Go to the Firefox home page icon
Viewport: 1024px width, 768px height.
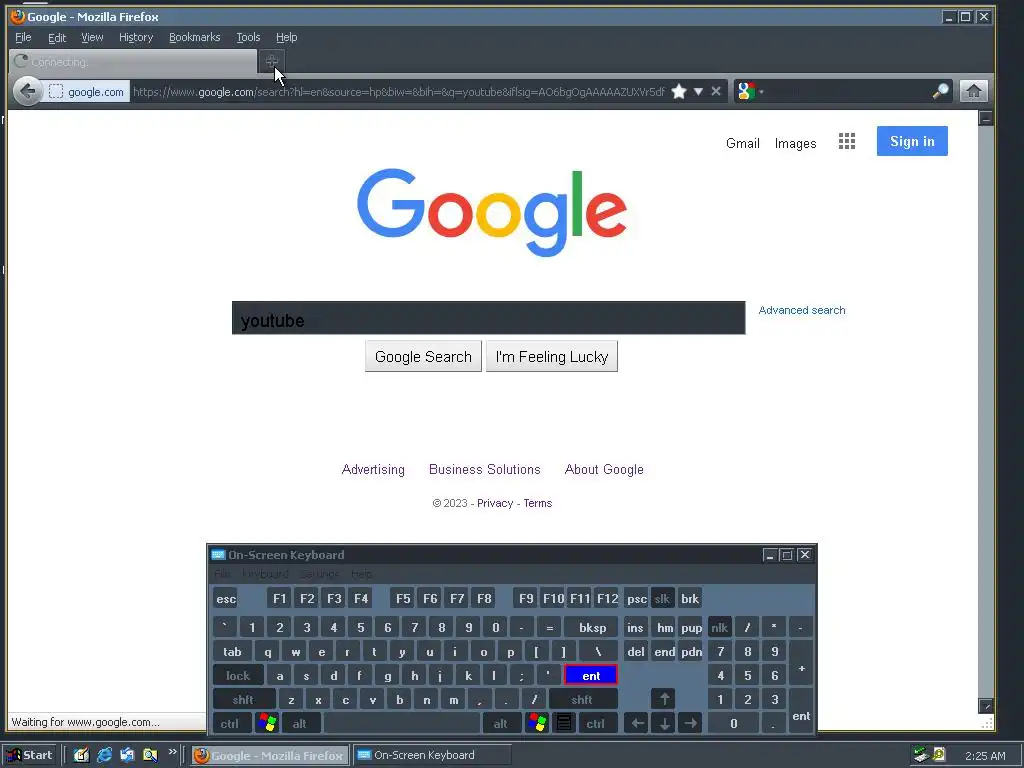(x=973, y=91)
